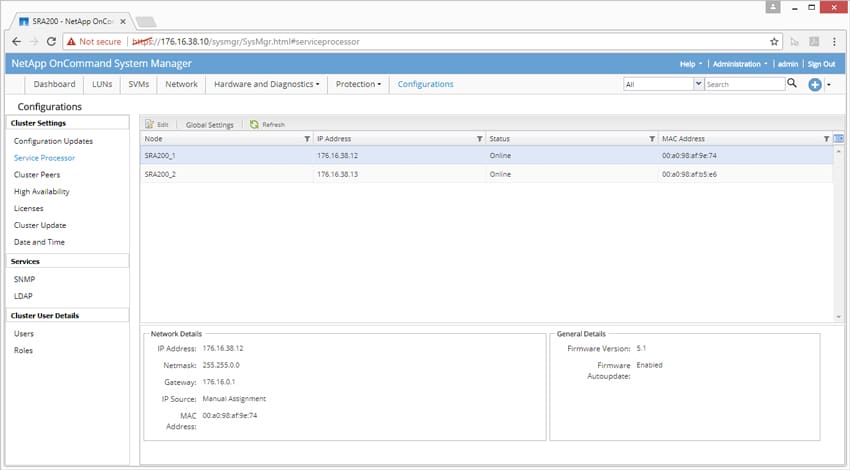
Task: Click the Node column header
Action: tap(226, 139)
